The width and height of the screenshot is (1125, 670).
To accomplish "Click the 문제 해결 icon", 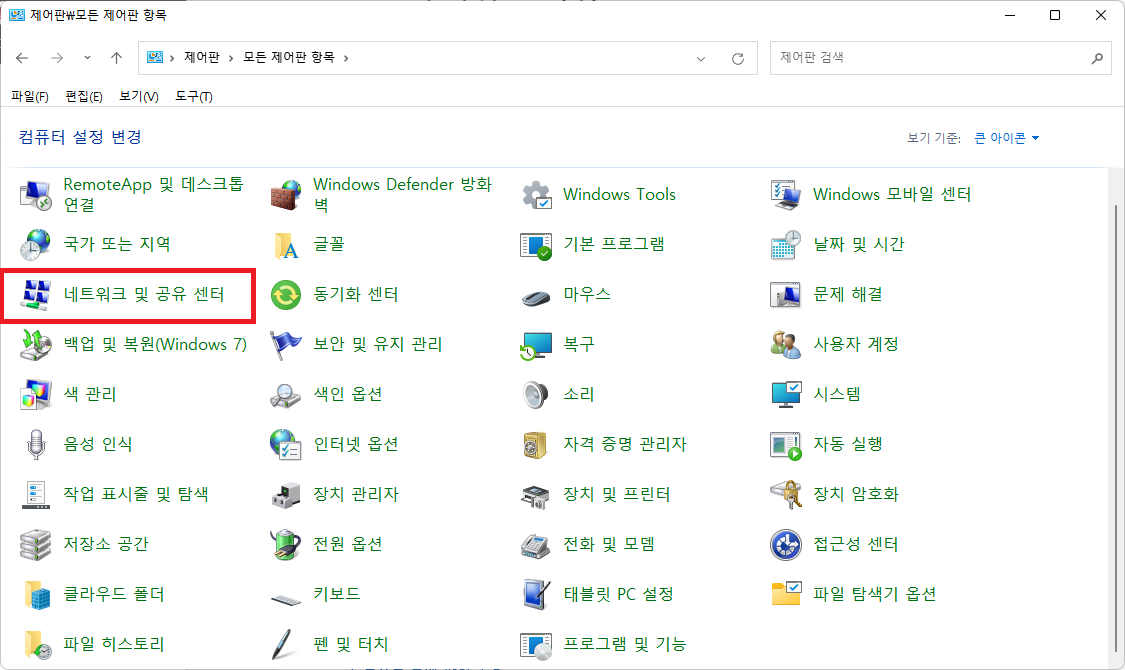I will pyautogui.click(x=786, y=295).
